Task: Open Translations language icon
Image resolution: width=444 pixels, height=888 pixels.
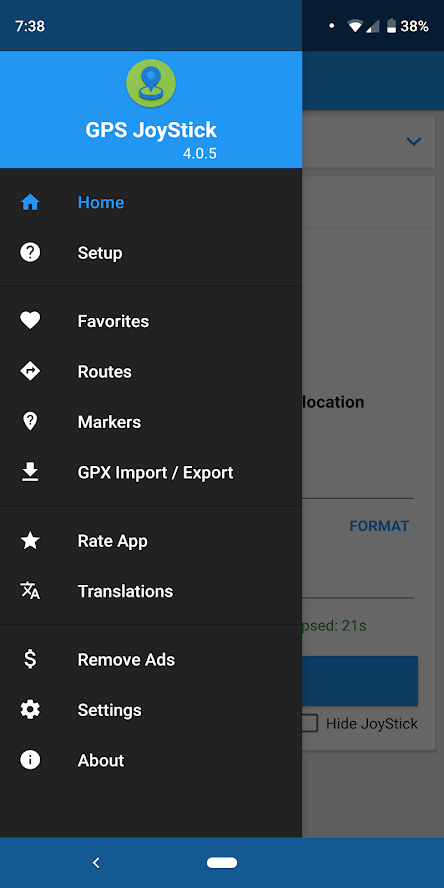Action: click(30, 591)
